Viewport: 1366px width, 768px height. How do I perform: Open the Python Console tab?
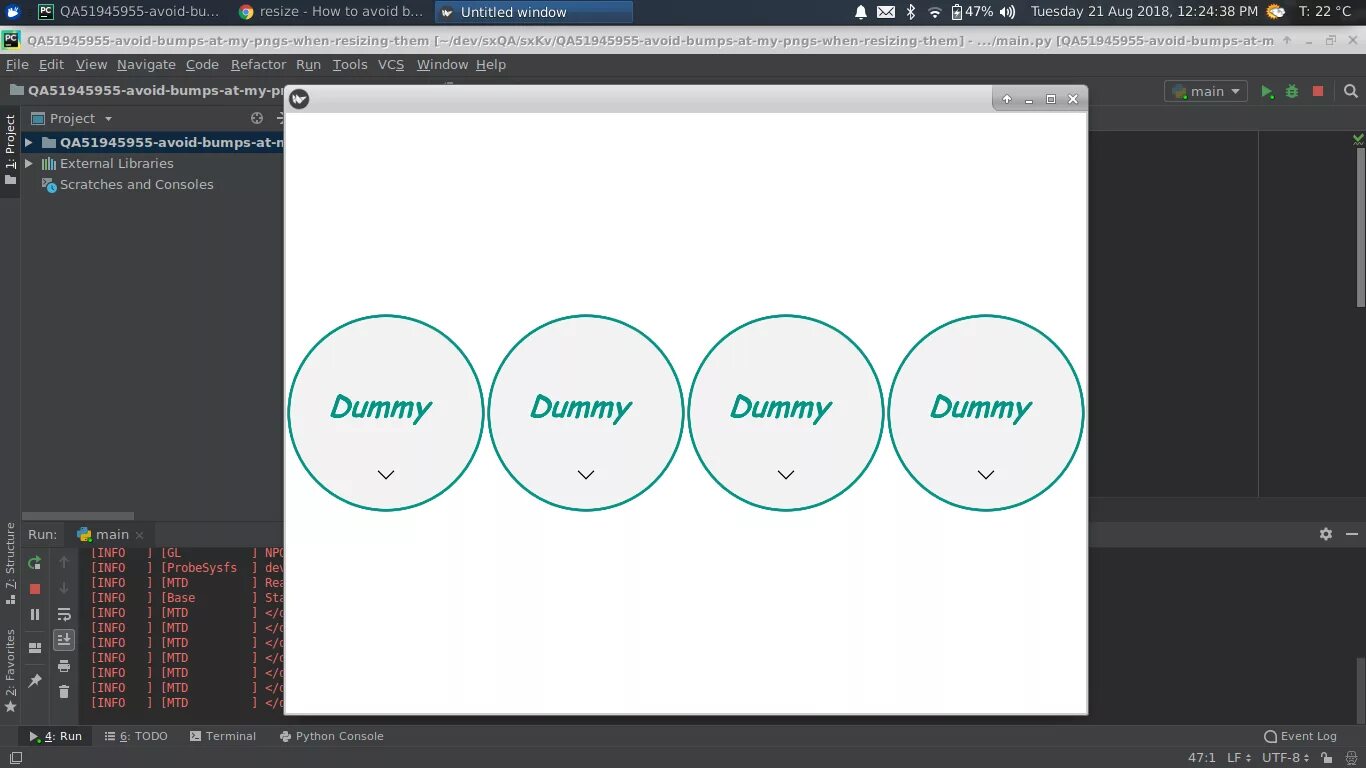[x=332, y=736]
